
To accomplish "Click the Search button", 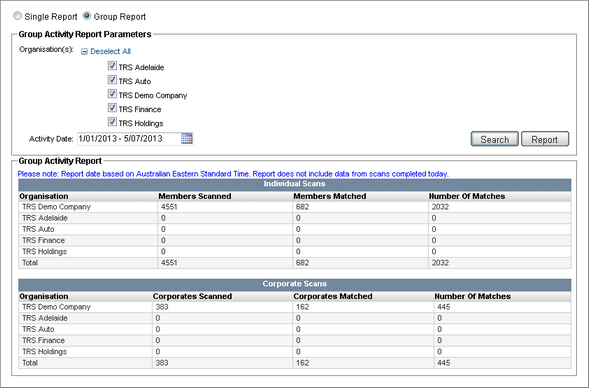I will 495,139.
